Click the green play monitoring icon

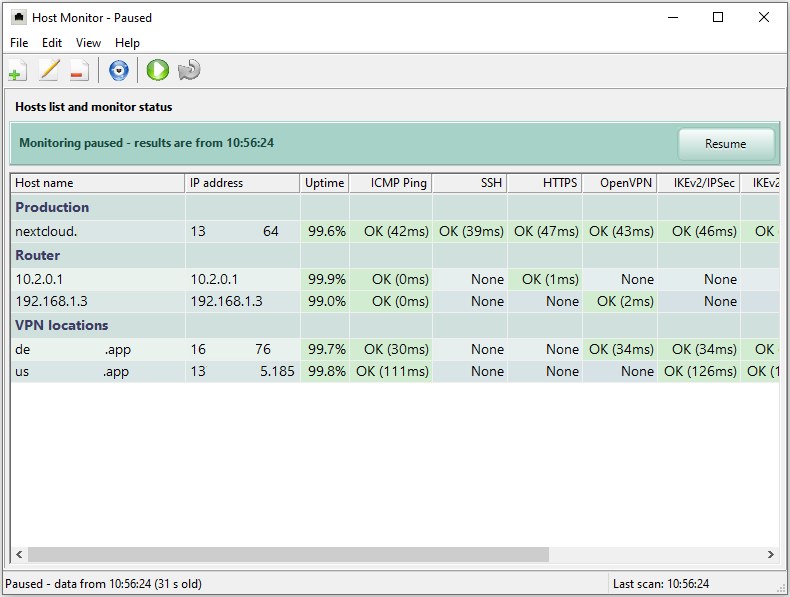click(x=158, y=70)
